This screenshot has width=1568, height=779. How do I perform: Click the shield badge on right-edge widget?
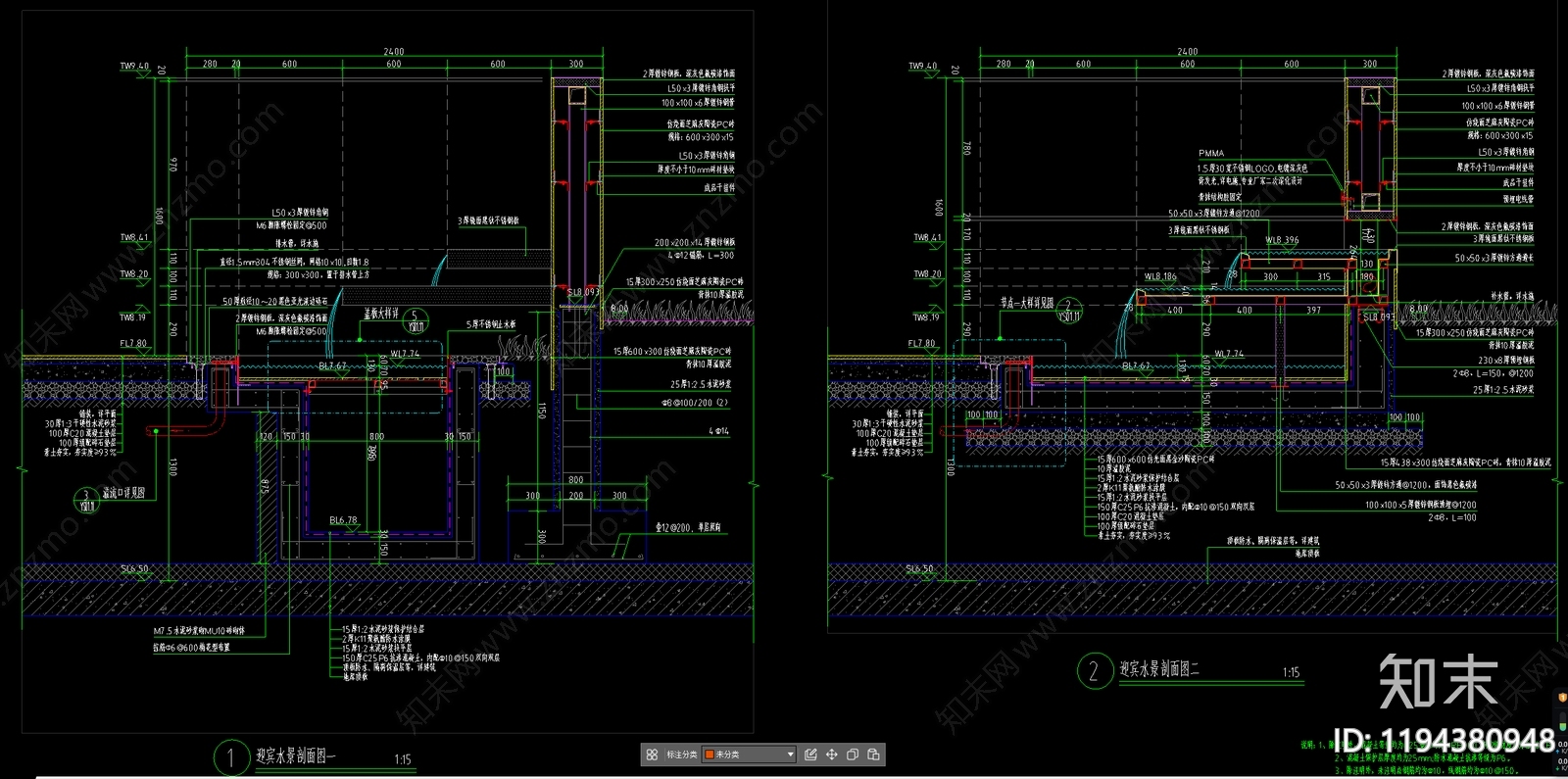click(1562, 698)
